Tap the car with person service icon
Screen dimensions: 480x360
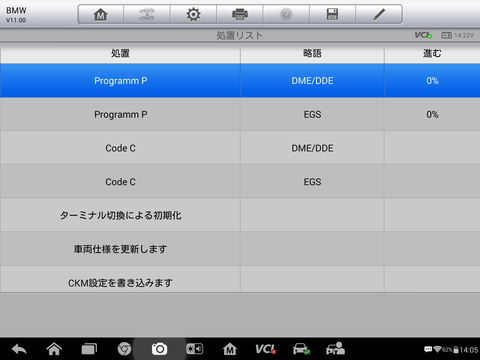pos(335,348)
